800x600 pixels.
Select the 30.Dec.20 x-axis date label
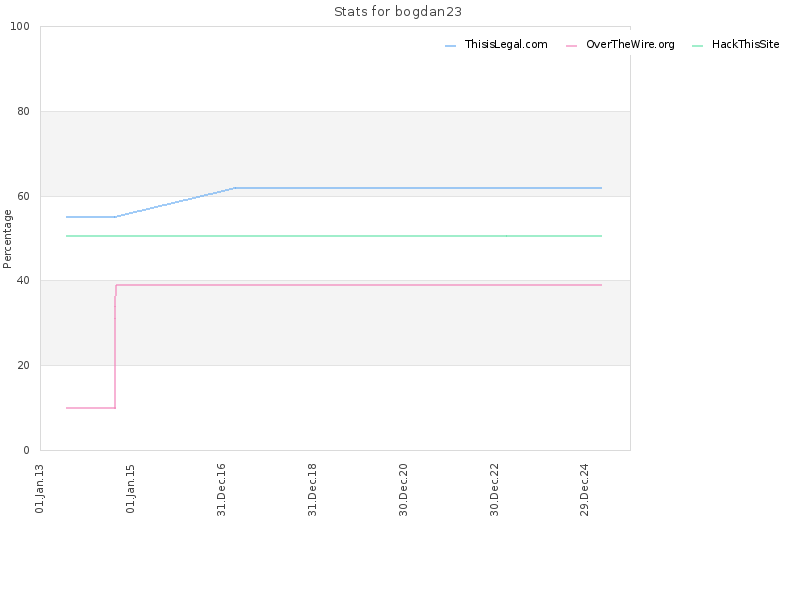click(x=403, y=490)
